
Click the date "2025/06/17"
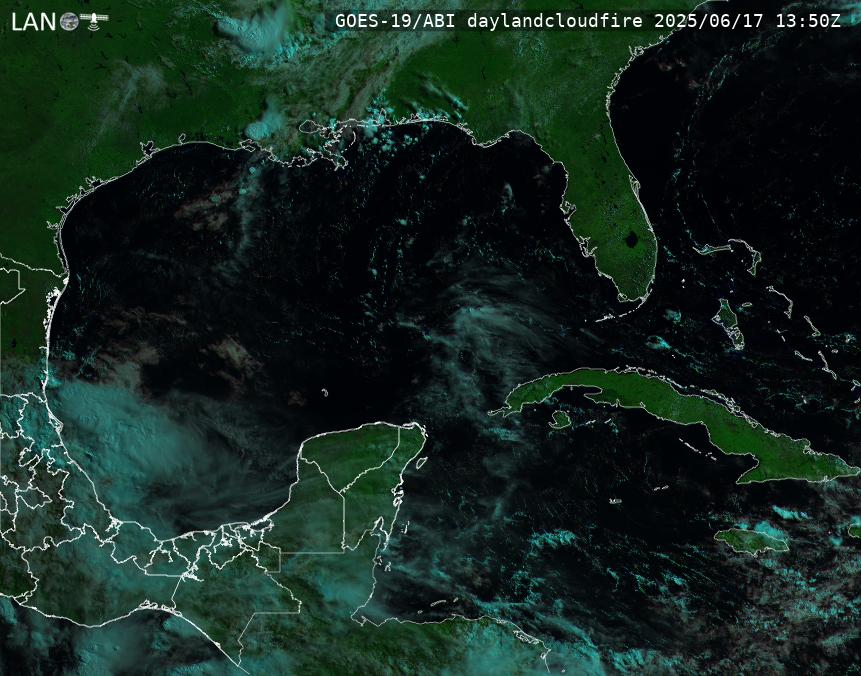709,21
